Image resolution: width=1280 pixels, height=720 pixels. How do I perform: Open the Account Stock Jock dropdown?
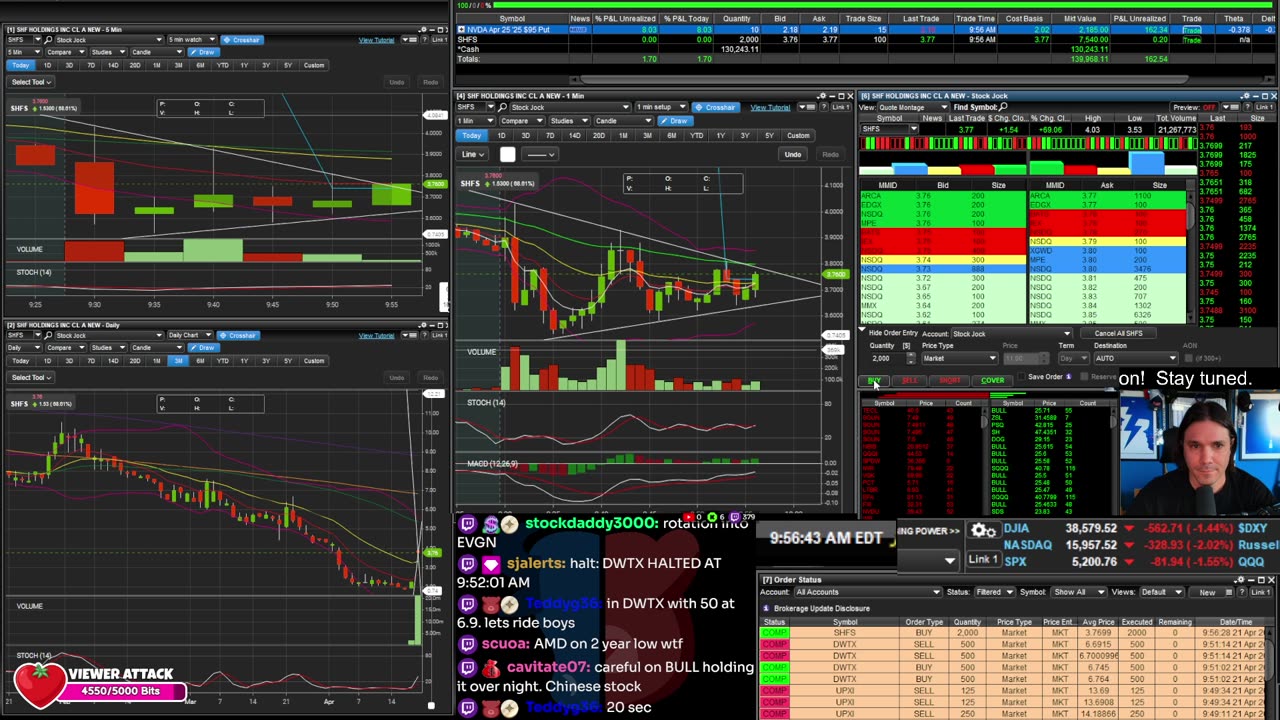click(1010, 334)
